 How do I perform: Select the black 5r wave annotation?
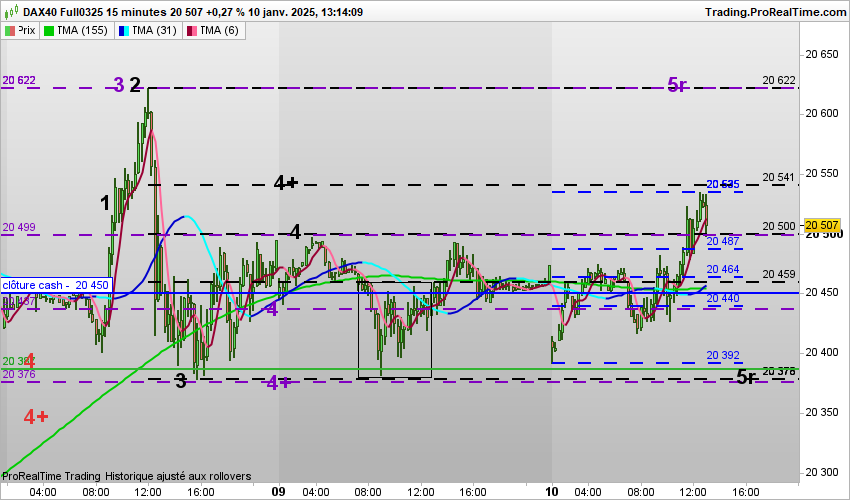(x=746, y=376)
